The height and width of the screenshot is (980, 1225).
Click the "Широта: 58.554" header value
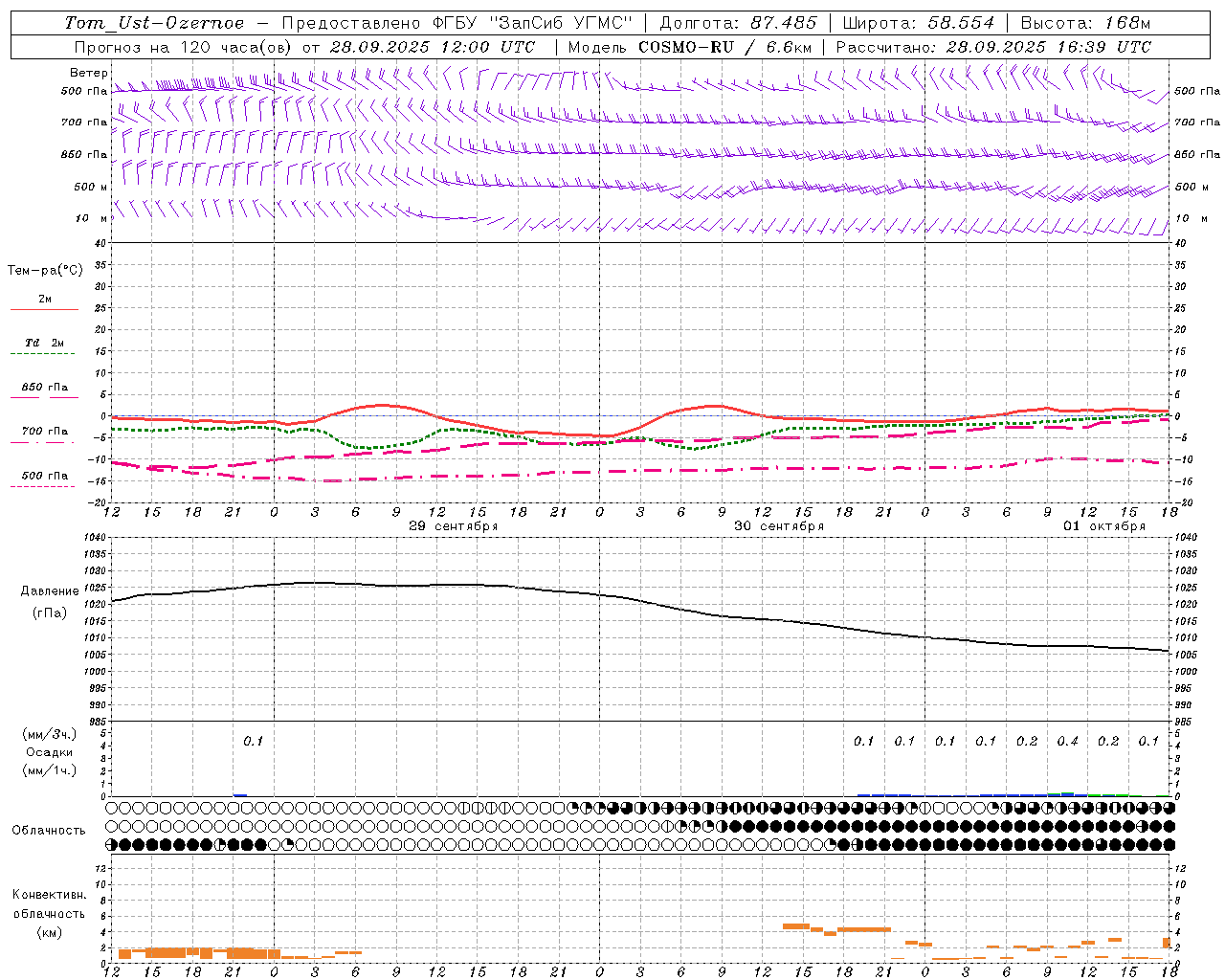coord(919,23)
